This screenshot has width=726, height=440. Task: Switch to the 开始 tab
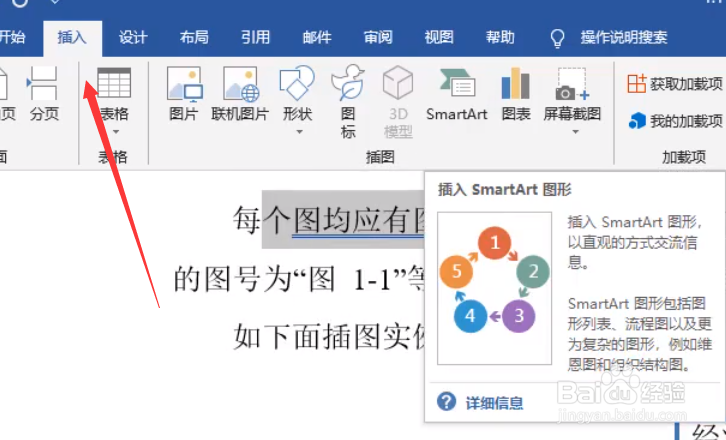(12, 37)
